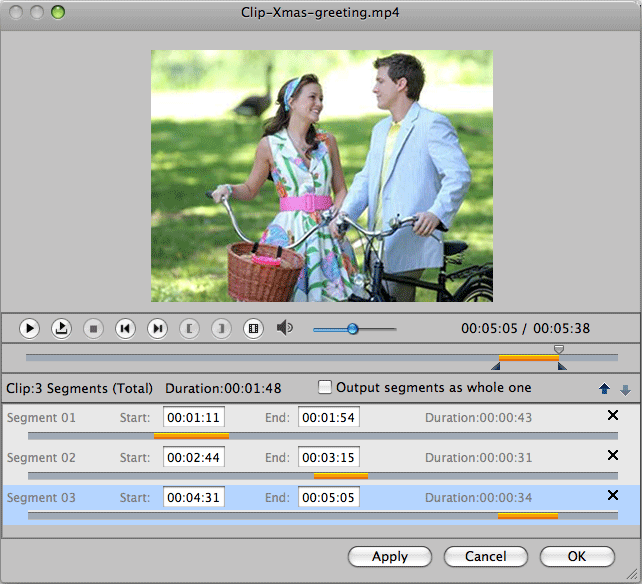Delete Segment 01 with its X
Screen dimensions: 642x584
point(613,415)
